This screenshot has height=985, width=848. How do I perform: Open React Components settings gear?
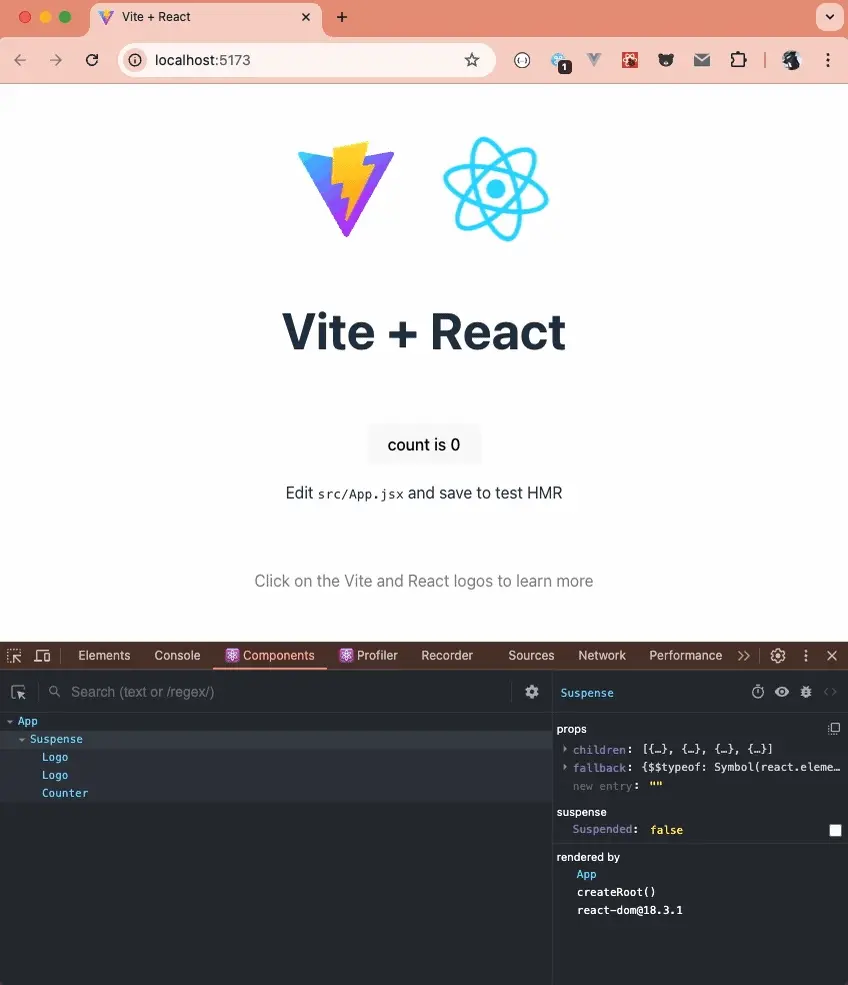pos(532,692)
